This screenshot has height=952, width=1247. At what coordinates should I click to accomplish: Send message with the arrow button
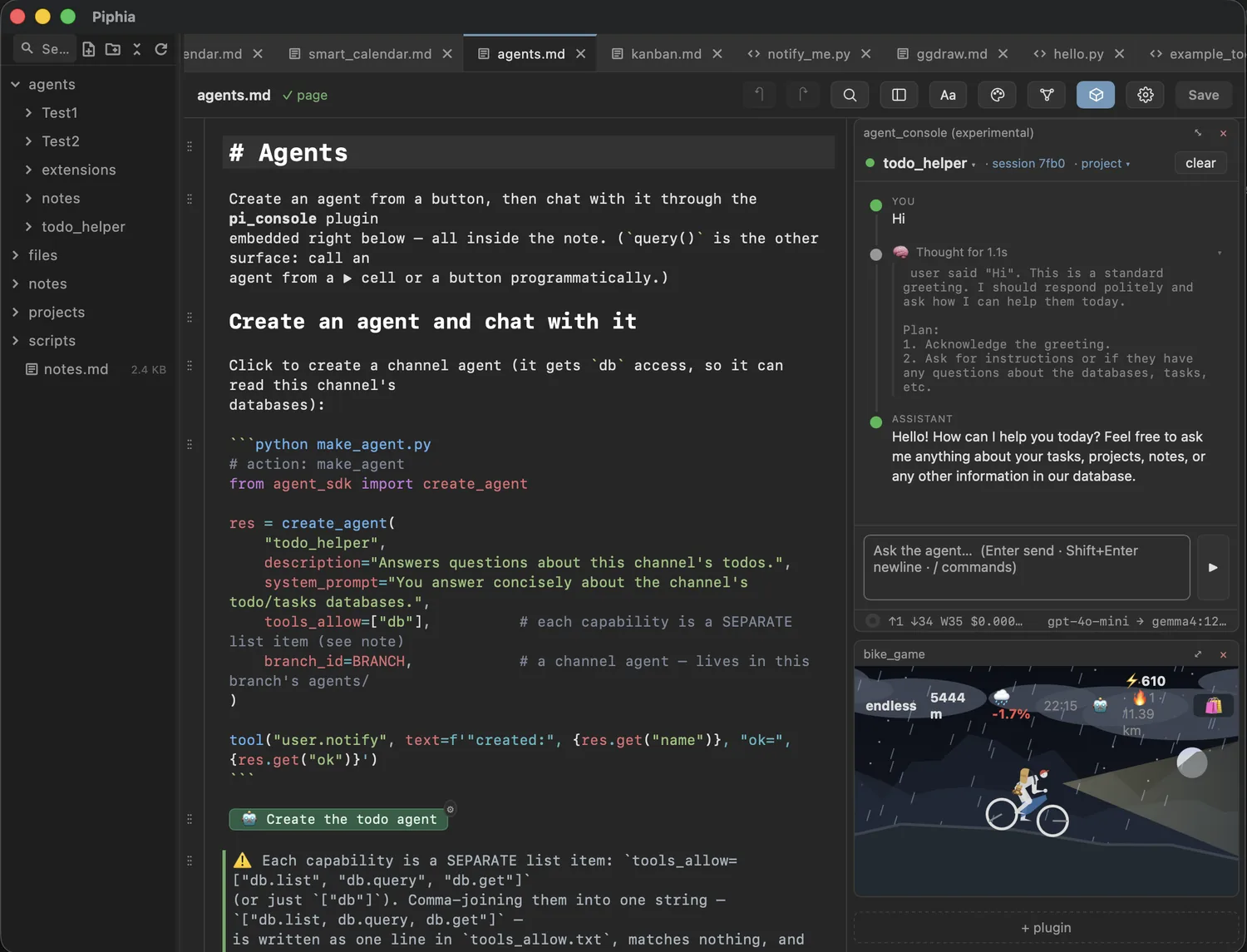(x=1213, y=567)
